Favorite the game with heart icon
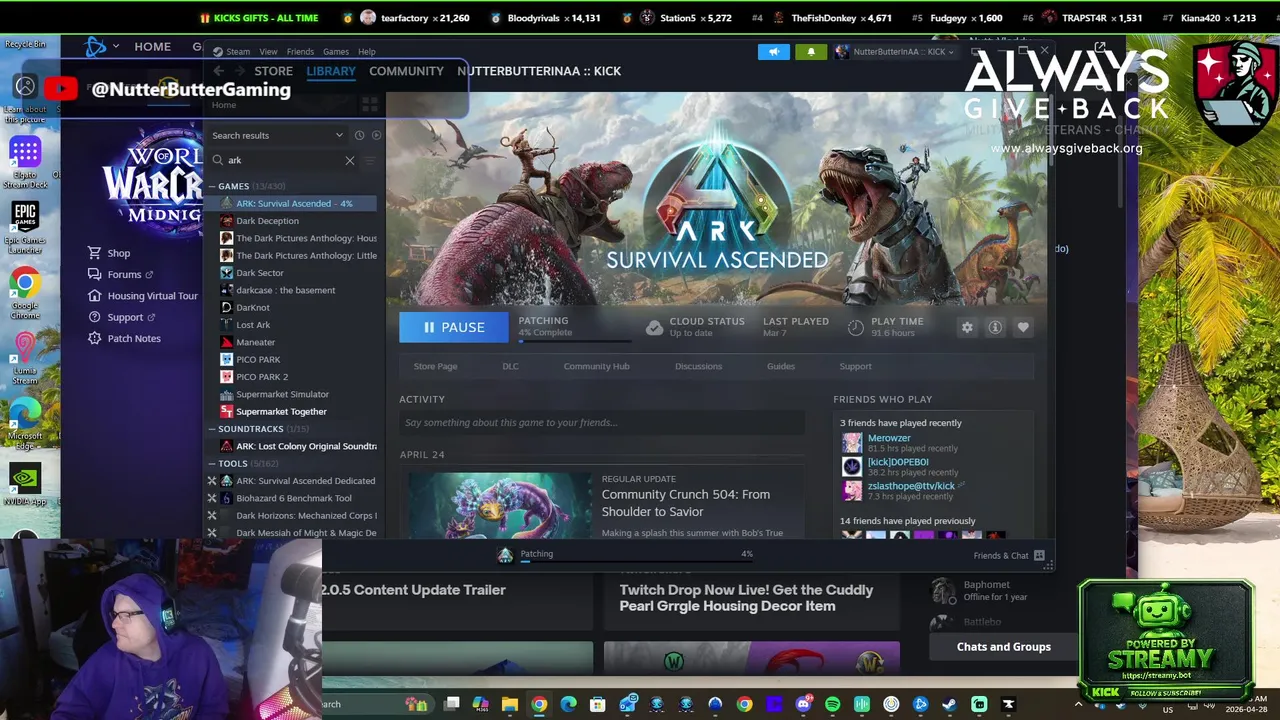Image resolution: width=1280 pixels, height=720 pixels. pos(1023,327)
